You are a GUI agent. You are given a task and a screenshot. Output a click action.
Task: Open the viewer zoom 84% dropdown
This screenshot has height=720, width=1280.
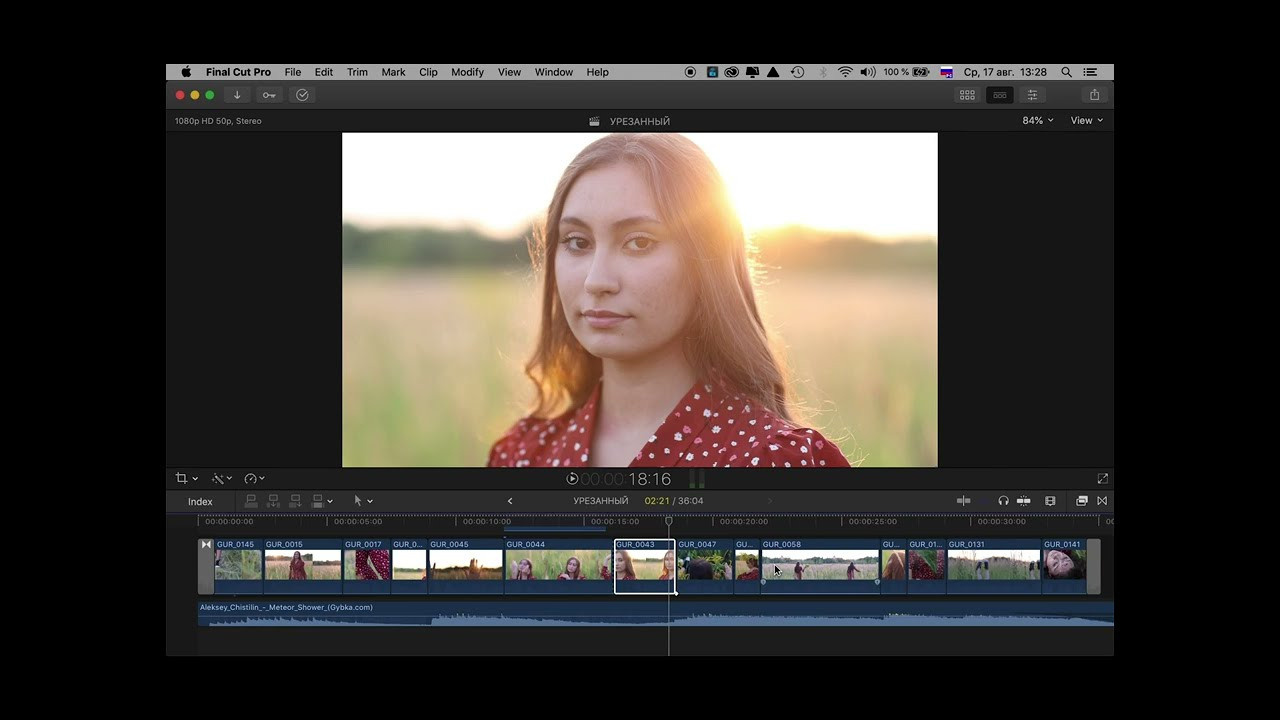1037,121
